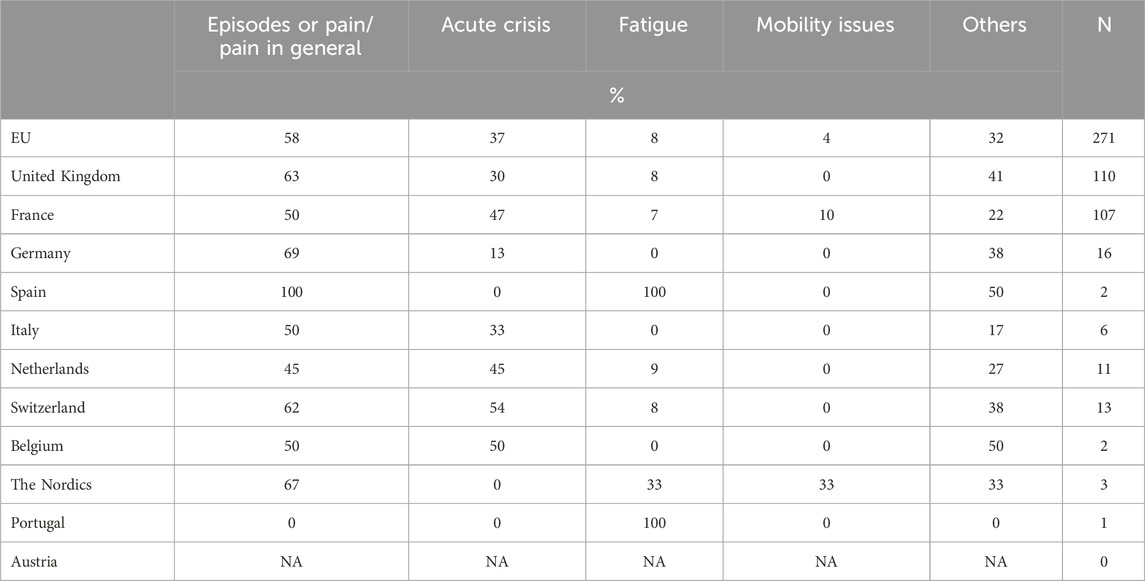
Task: Click France's N value of 107
Action: click(x=1103, y=216)
